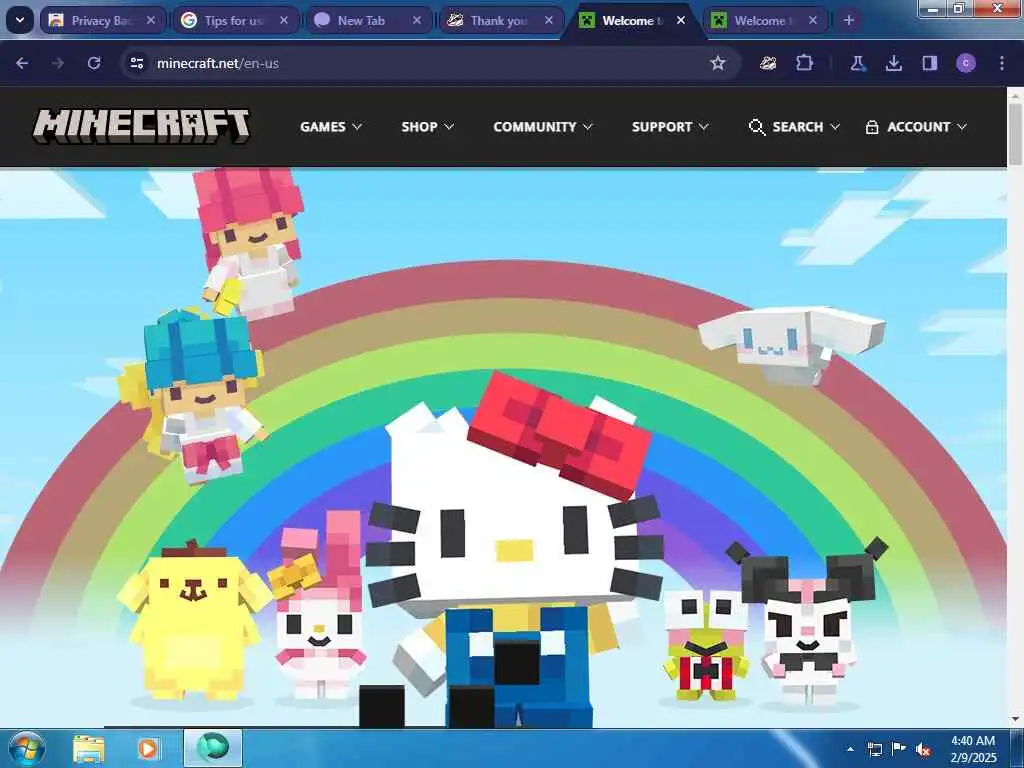Image resolution: width=1024 pixels, height=768 pixels.
Task: Open the clock showing 4:40 AM
Action: pos(973,749)
